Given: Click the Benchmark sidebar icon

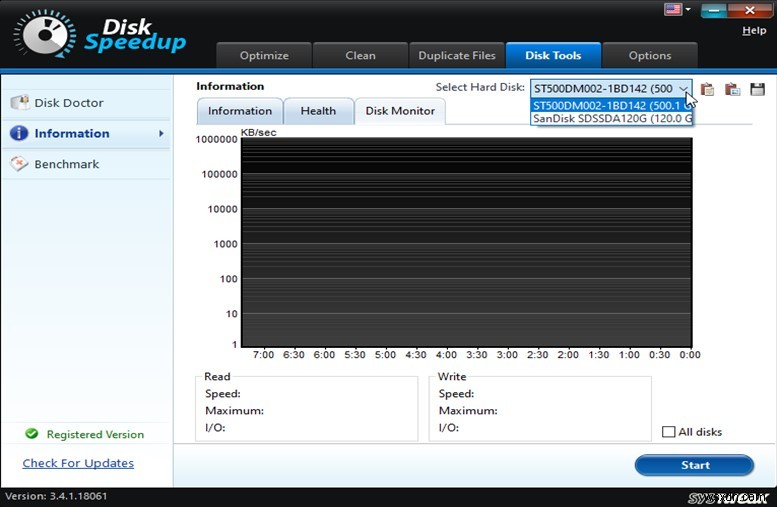Looking at the screenshot, I should pos(19,164).
